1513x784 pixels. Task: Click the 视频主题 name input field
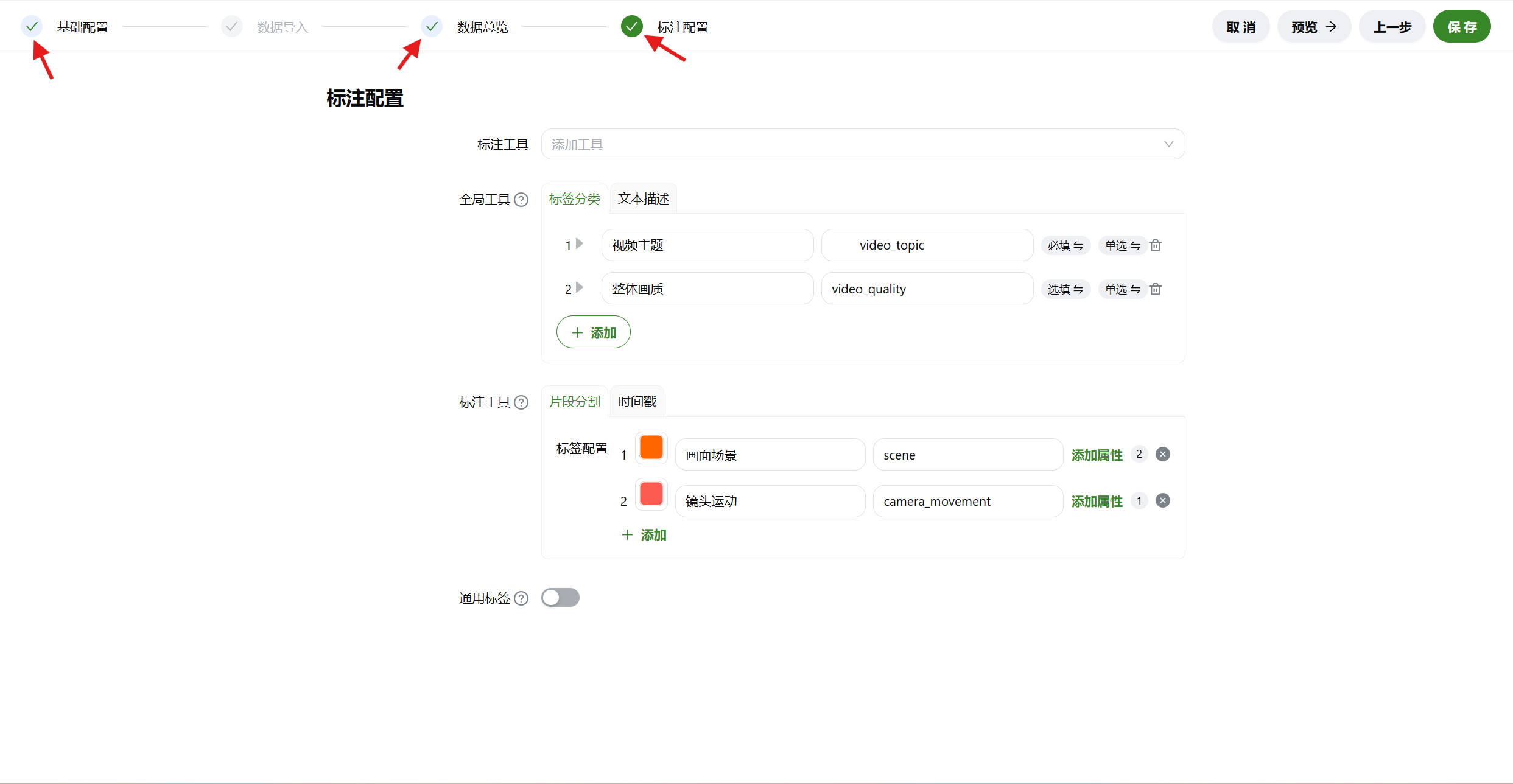coord(707,245)
